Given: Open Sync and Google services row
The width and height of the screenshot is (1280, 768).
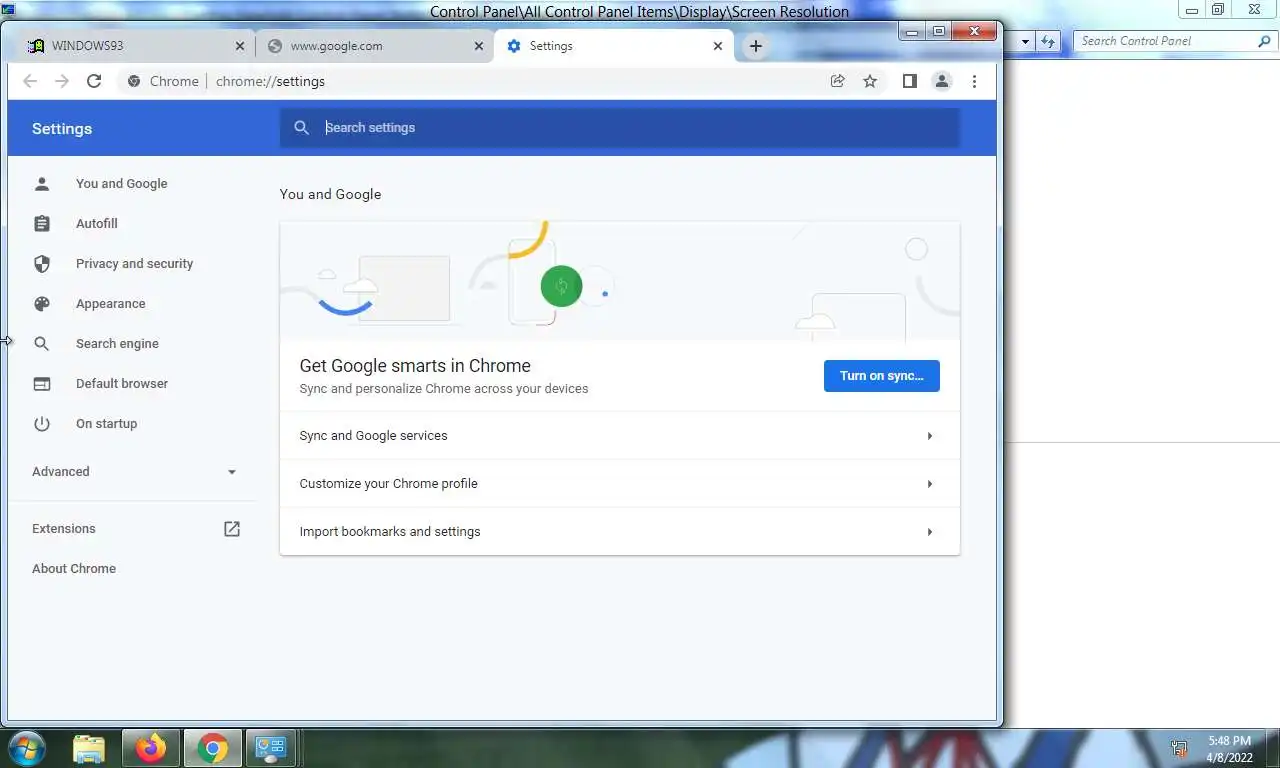Looking at the screenshot, I should pyautogui.click(x=619, y=436).
